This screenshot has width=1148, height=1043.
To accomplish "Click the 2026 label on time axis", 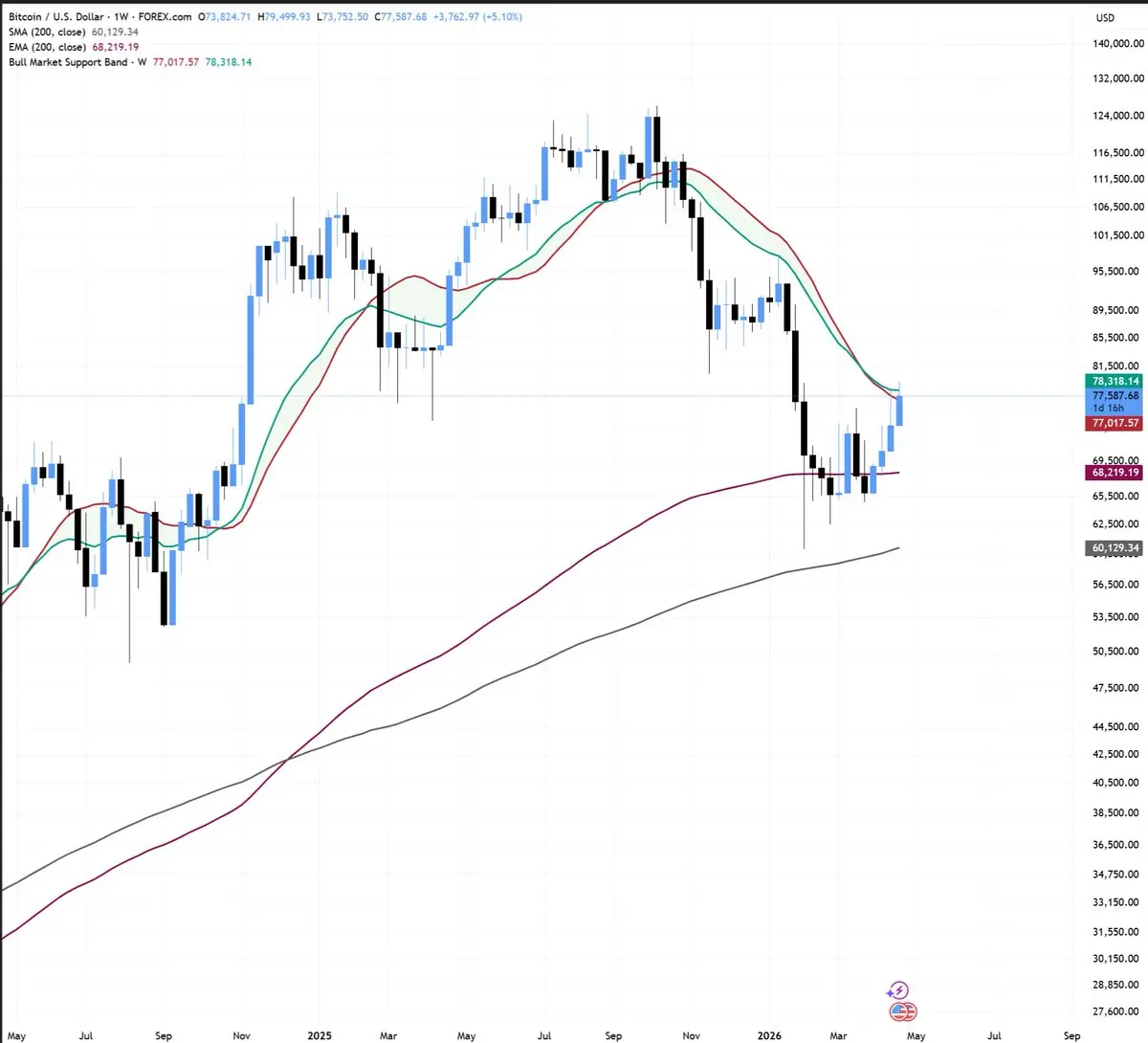I will tap(769, 1035).
